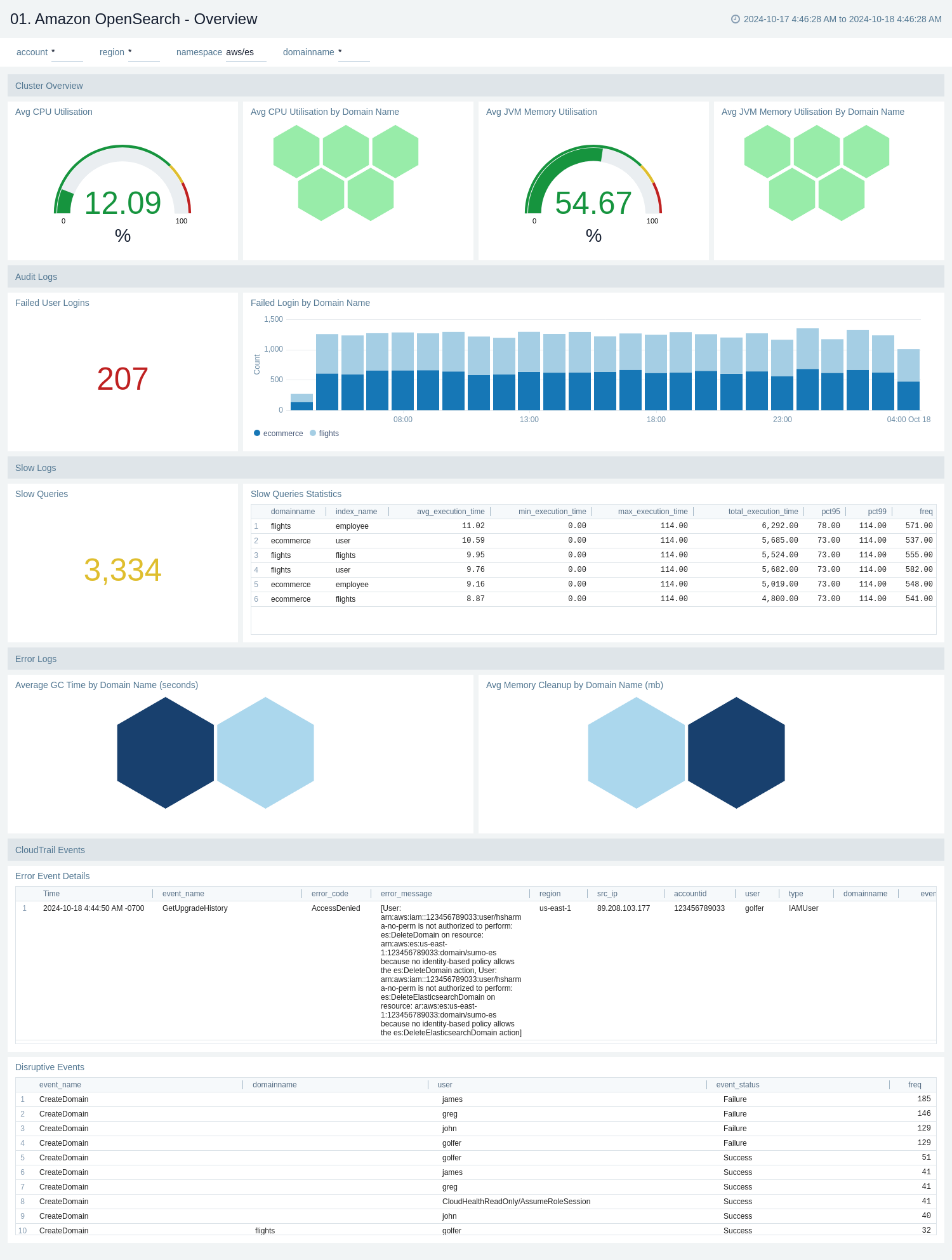952x1260 pixels.
Task: Click freq value 51 cell
Action: (927, 1158)
